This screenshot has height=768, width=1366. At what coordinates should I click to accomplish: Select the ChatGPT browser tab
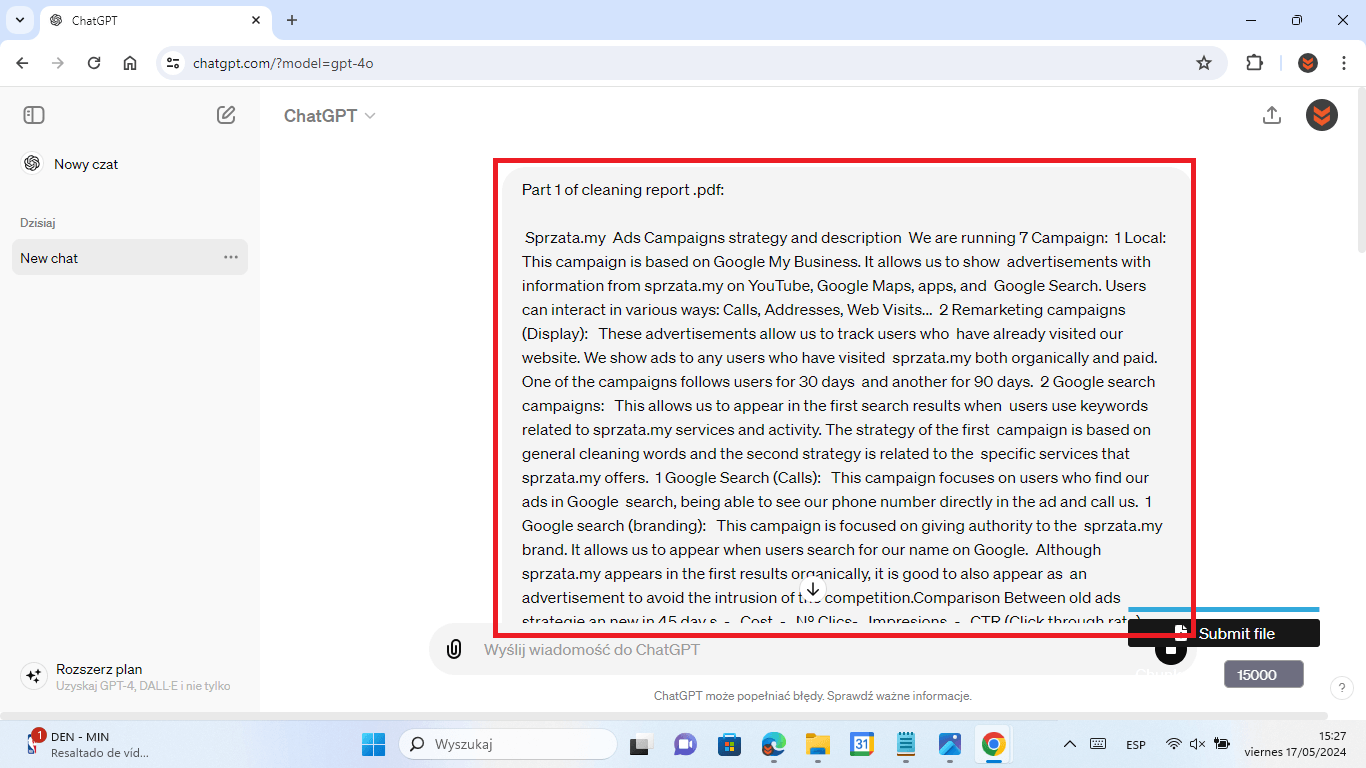155,20
